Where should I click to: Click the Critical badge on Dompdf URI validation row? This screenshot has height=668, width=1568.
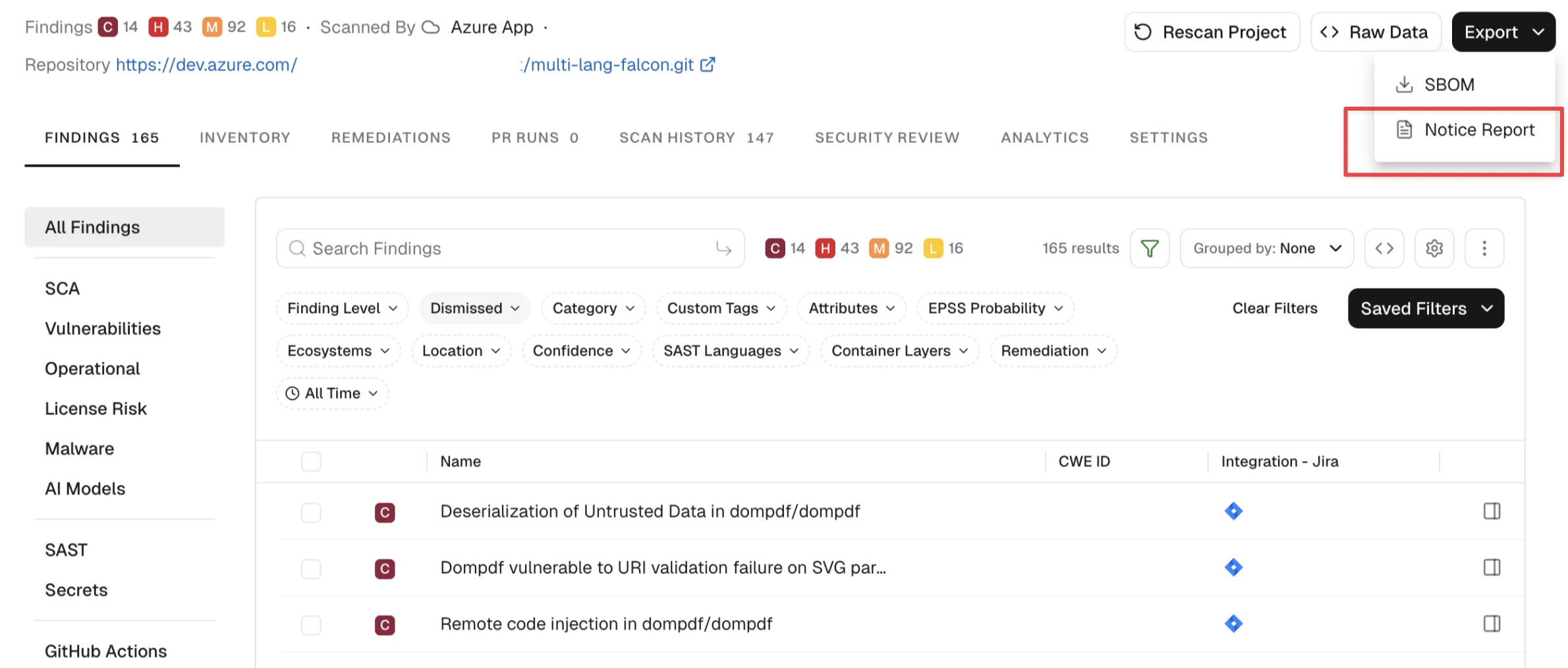tap(385, 569)
